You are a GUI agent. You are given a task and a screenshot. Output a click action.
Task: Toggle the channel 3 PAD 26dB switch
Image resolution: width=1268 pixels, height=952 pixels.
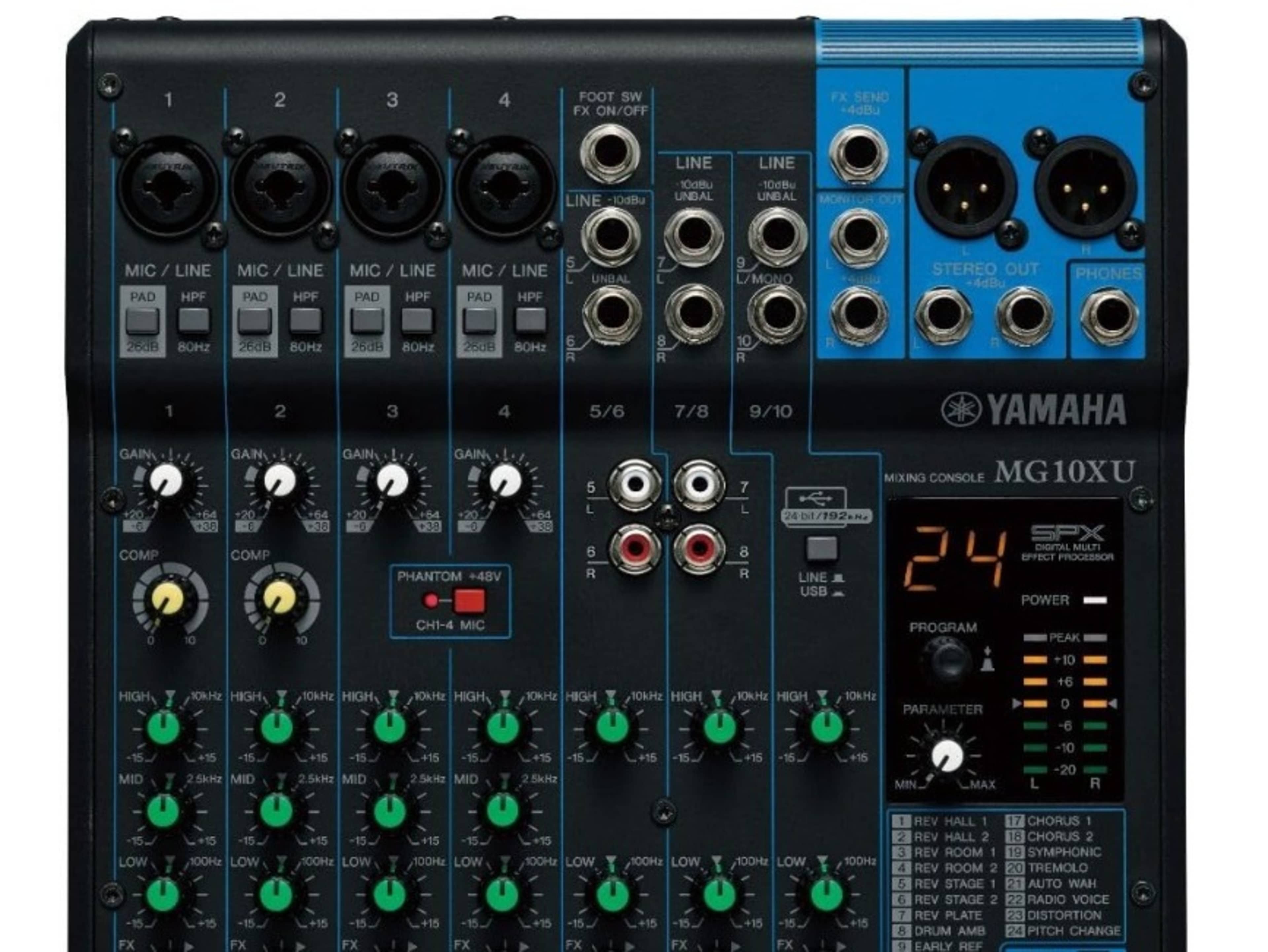click(x=367, y=321)
